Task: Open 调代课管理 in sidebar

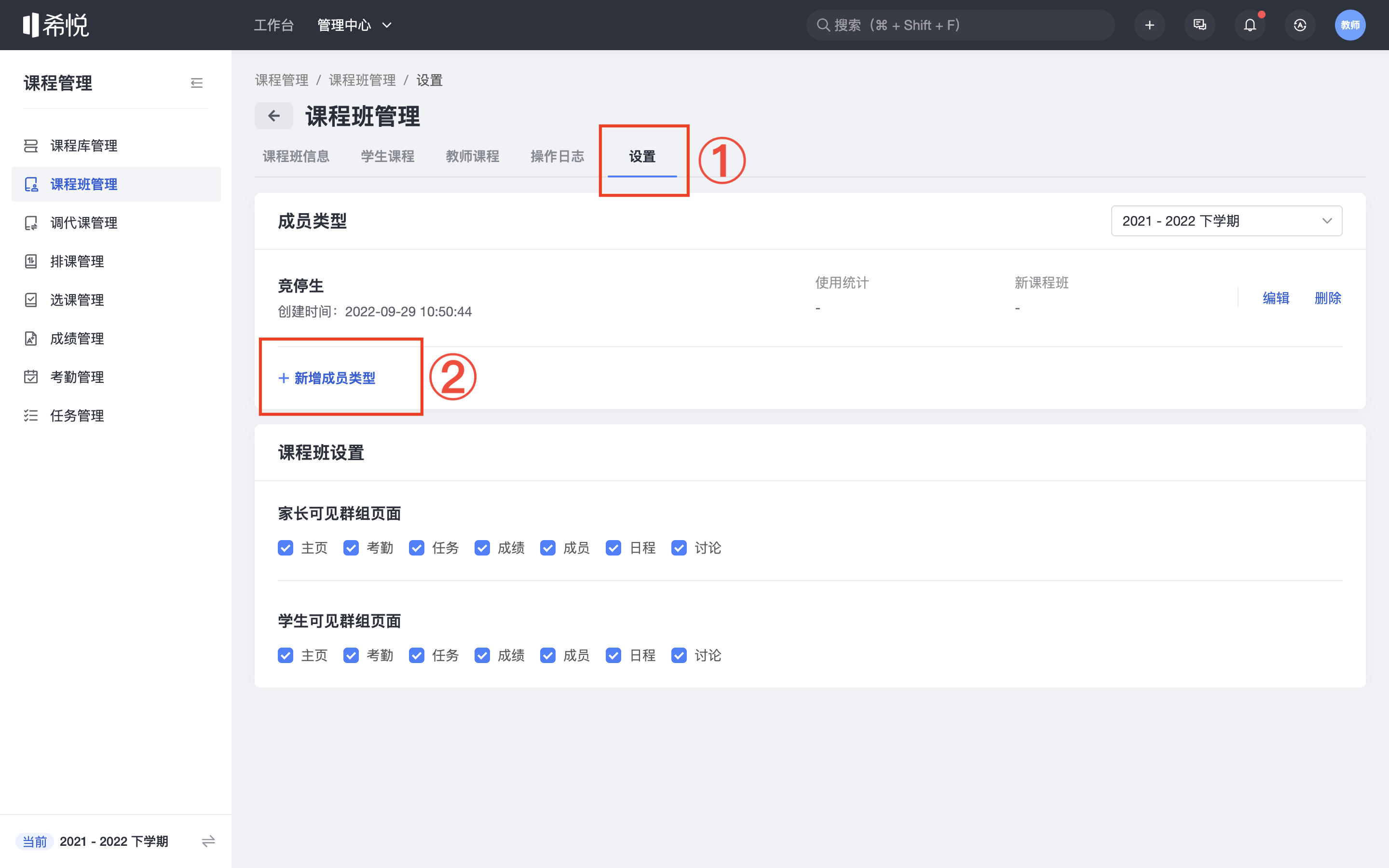Action: click(116, 223)
